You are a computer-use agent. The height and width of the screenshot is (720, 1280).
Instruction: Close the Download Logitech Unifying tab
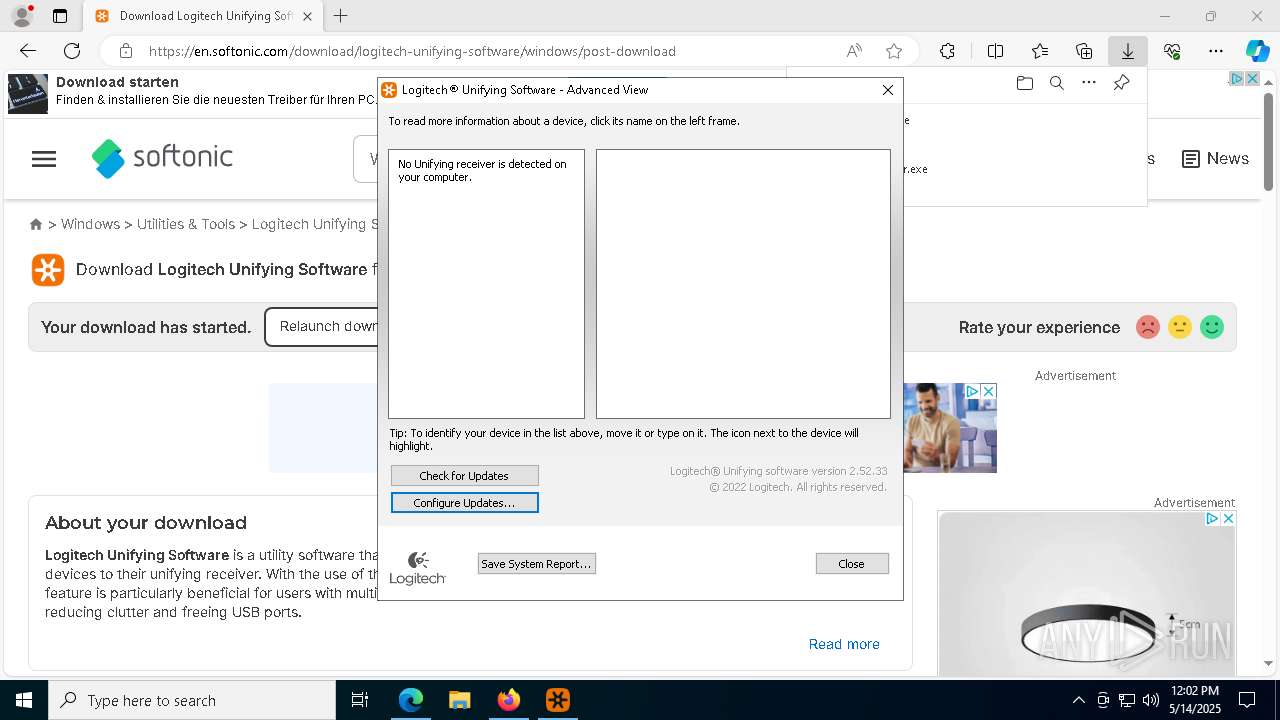click(x=307, y=16)
